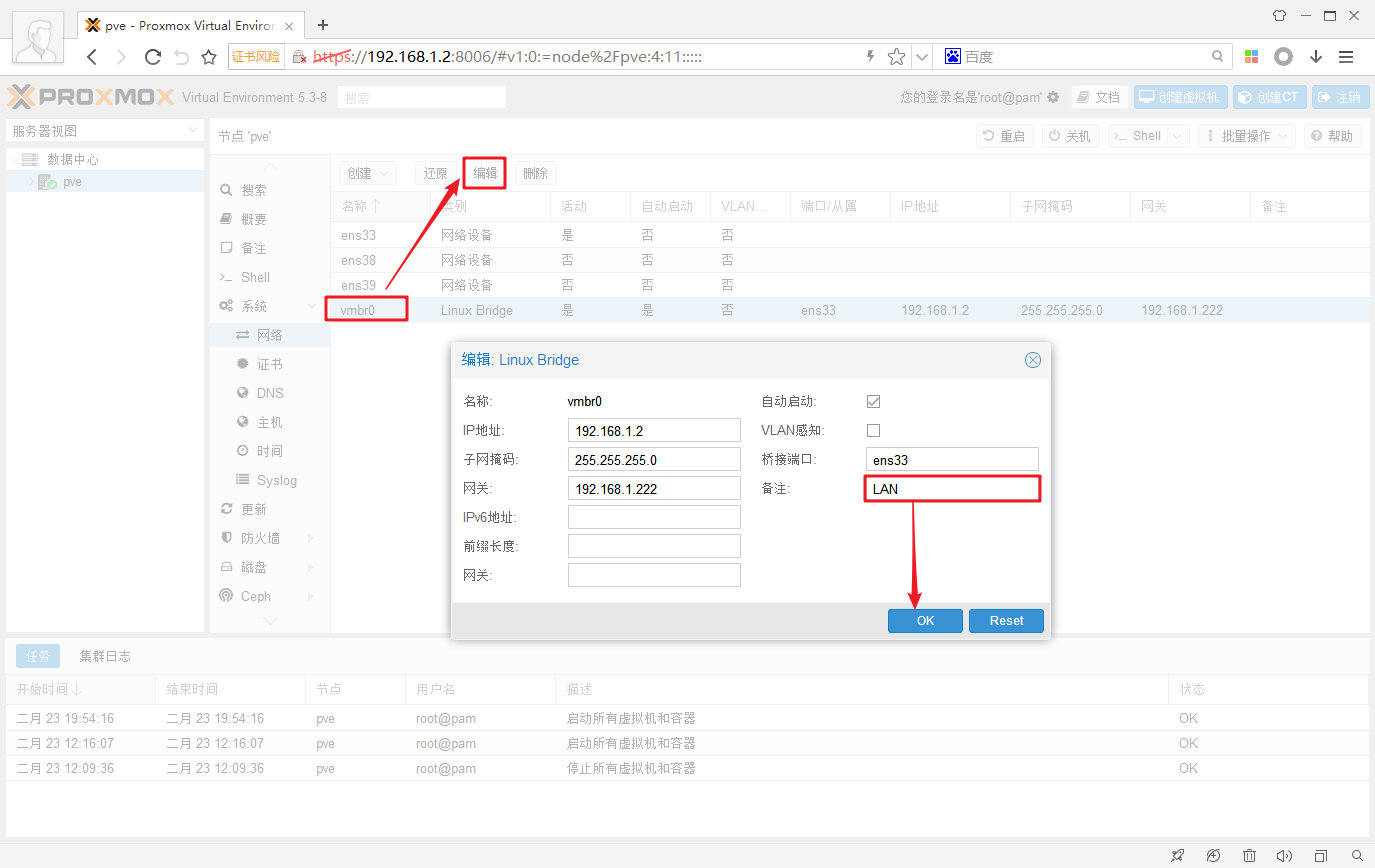This screenshot has width=1375, height=868.
Task: Click the star icon inside address bar
Action: (897, 57)
